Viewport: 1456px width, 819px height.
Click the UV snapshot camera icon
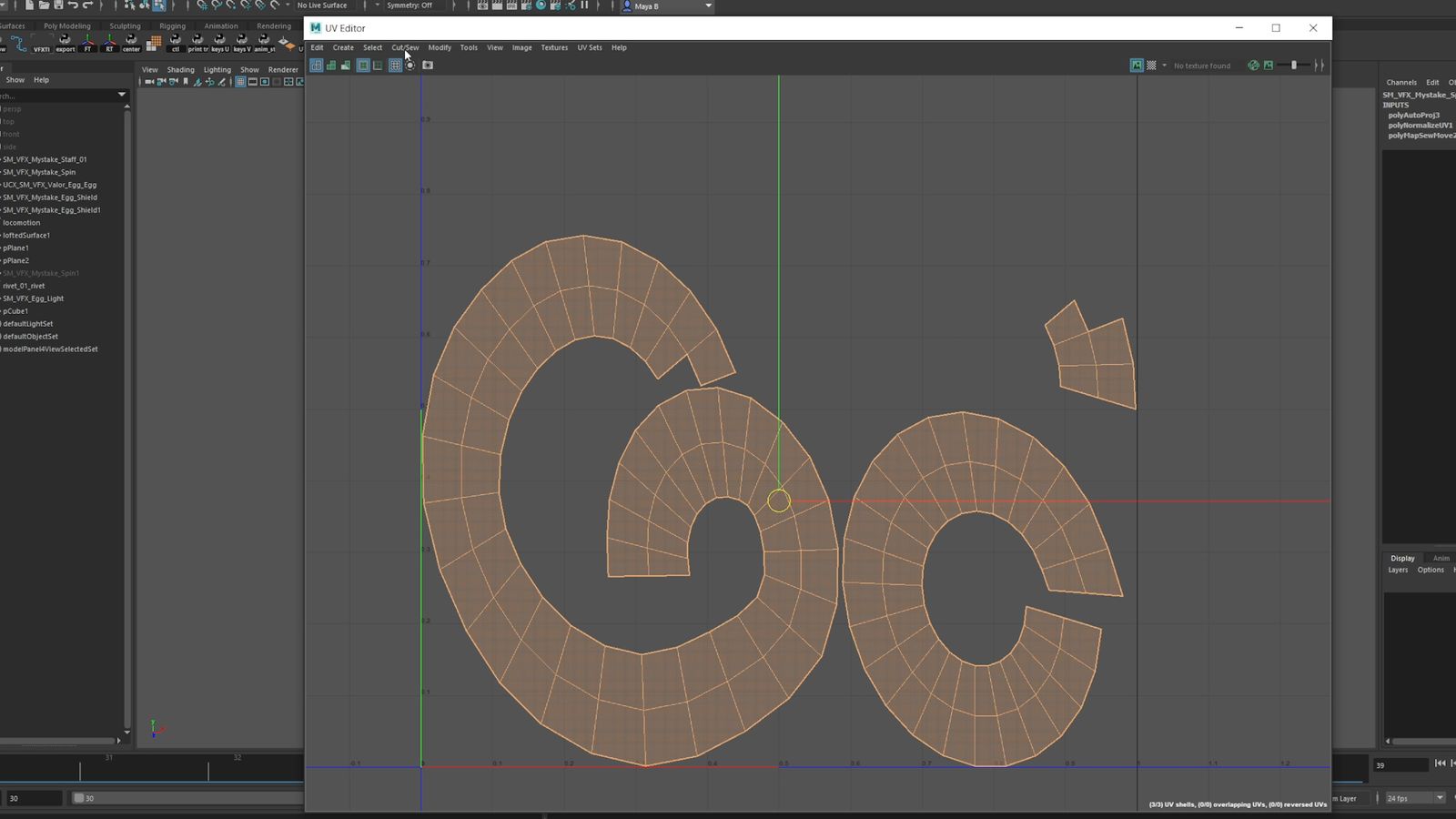point(428,65)
